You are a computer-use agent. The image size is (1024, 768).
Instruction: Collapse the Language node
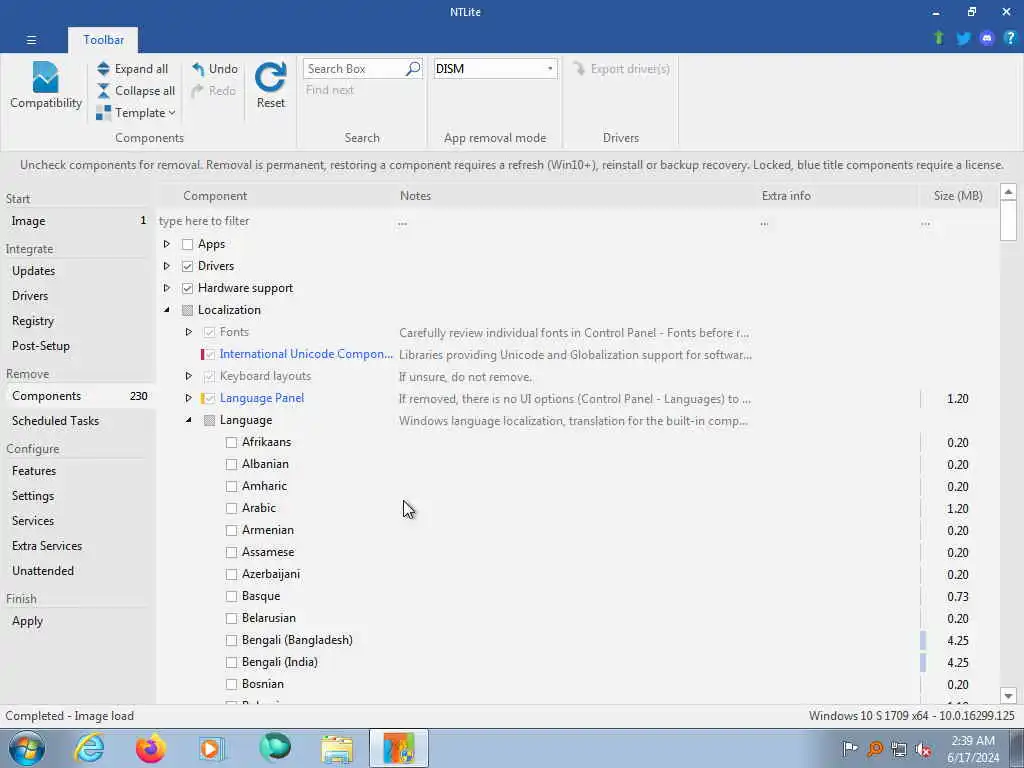pyautogui.click(x=189, y=420)
